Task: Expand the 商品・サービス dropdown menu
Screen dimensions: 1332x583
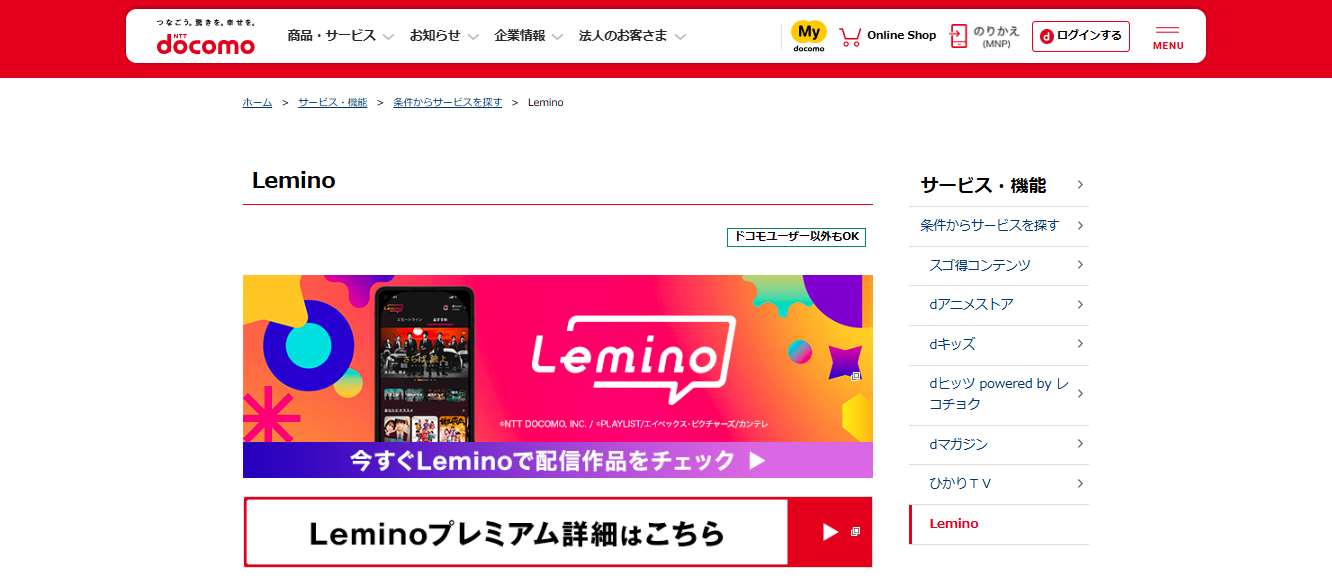Action: 340,36
